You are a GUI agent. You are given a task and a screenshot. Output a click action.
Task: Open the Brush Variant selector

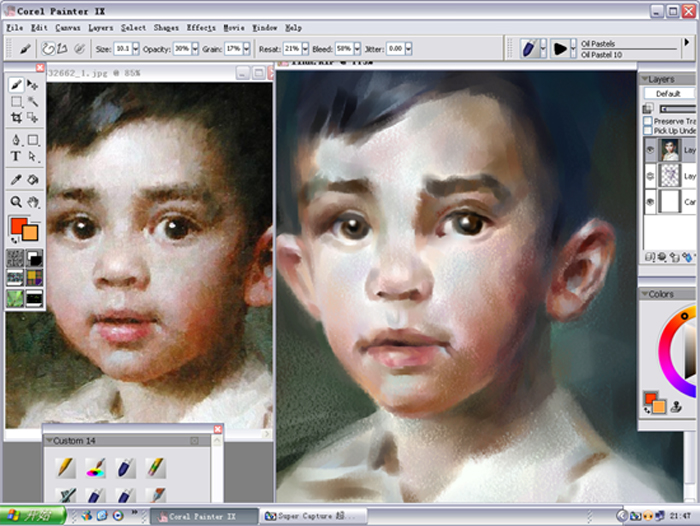point(563,48)
